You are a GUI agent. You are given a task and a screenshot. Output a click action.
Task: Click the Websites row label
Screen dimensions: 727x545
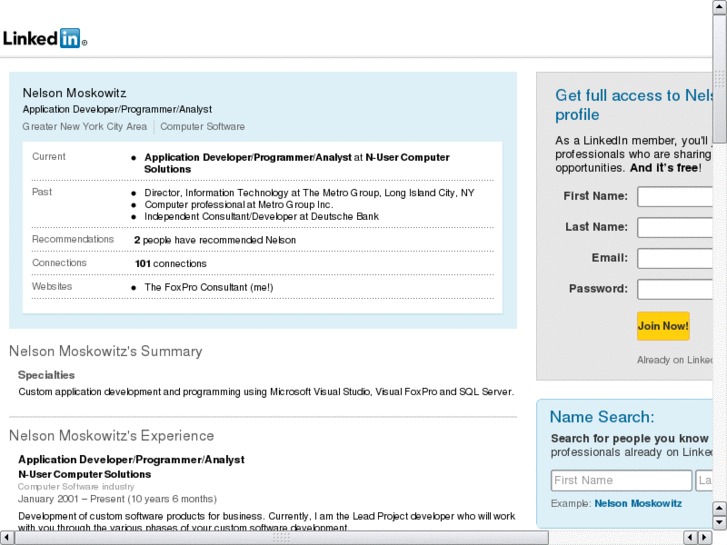click(52, 287)
